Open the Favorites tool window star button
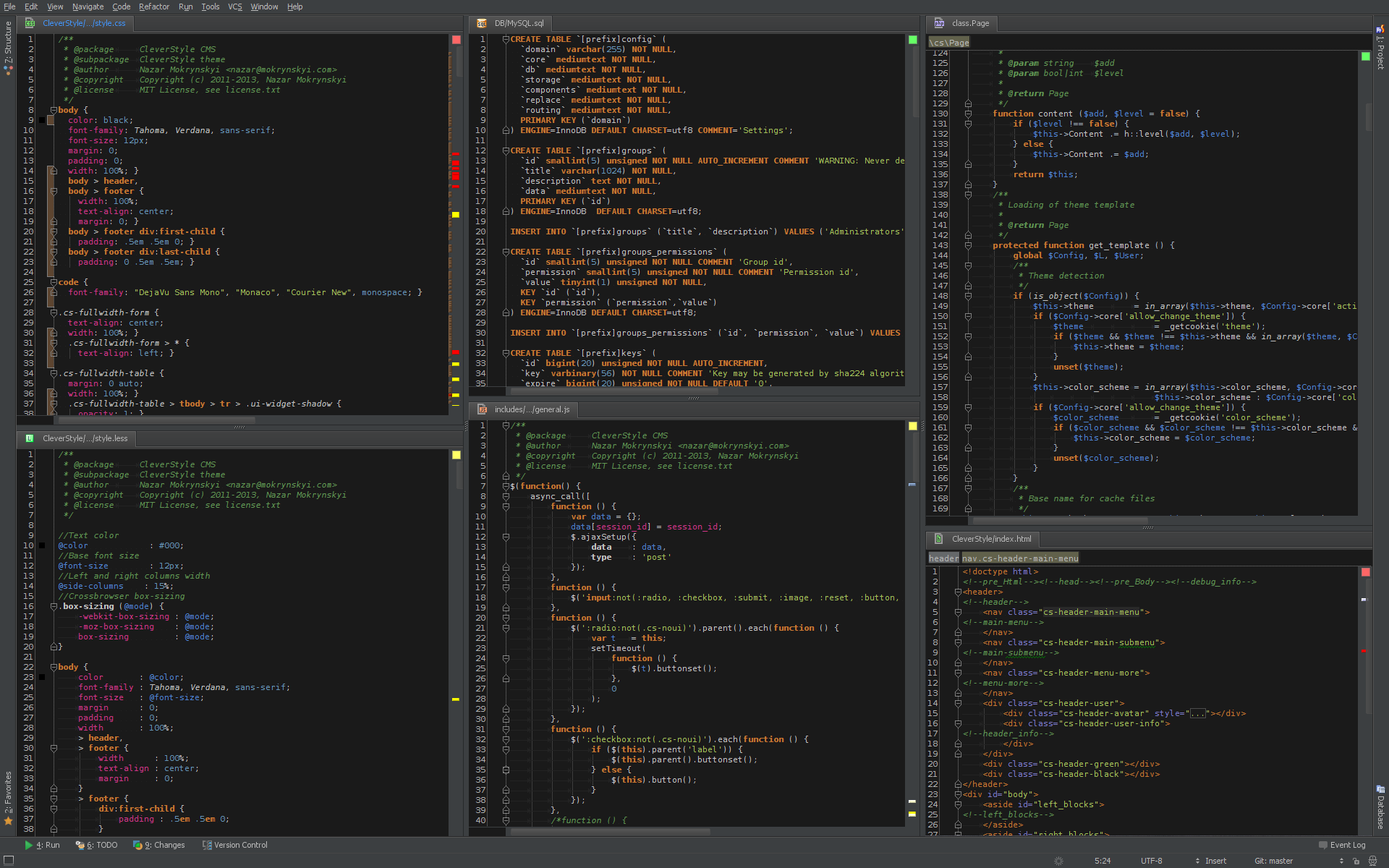 tap(8, 822)
